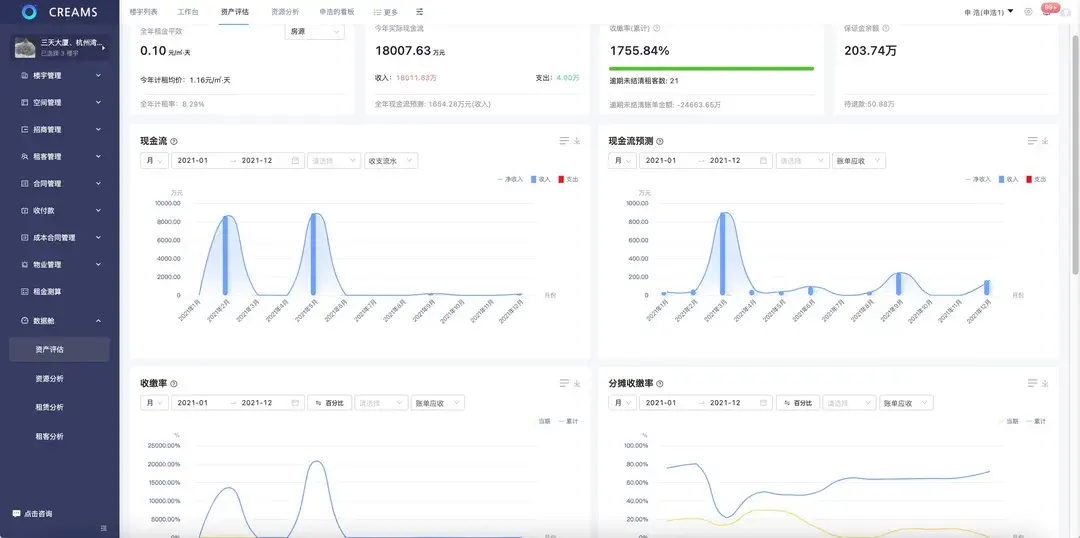Viewport: 1080px width, 538px height.
Task: Click the CREAMS logo icon
Action: [29, 12]
